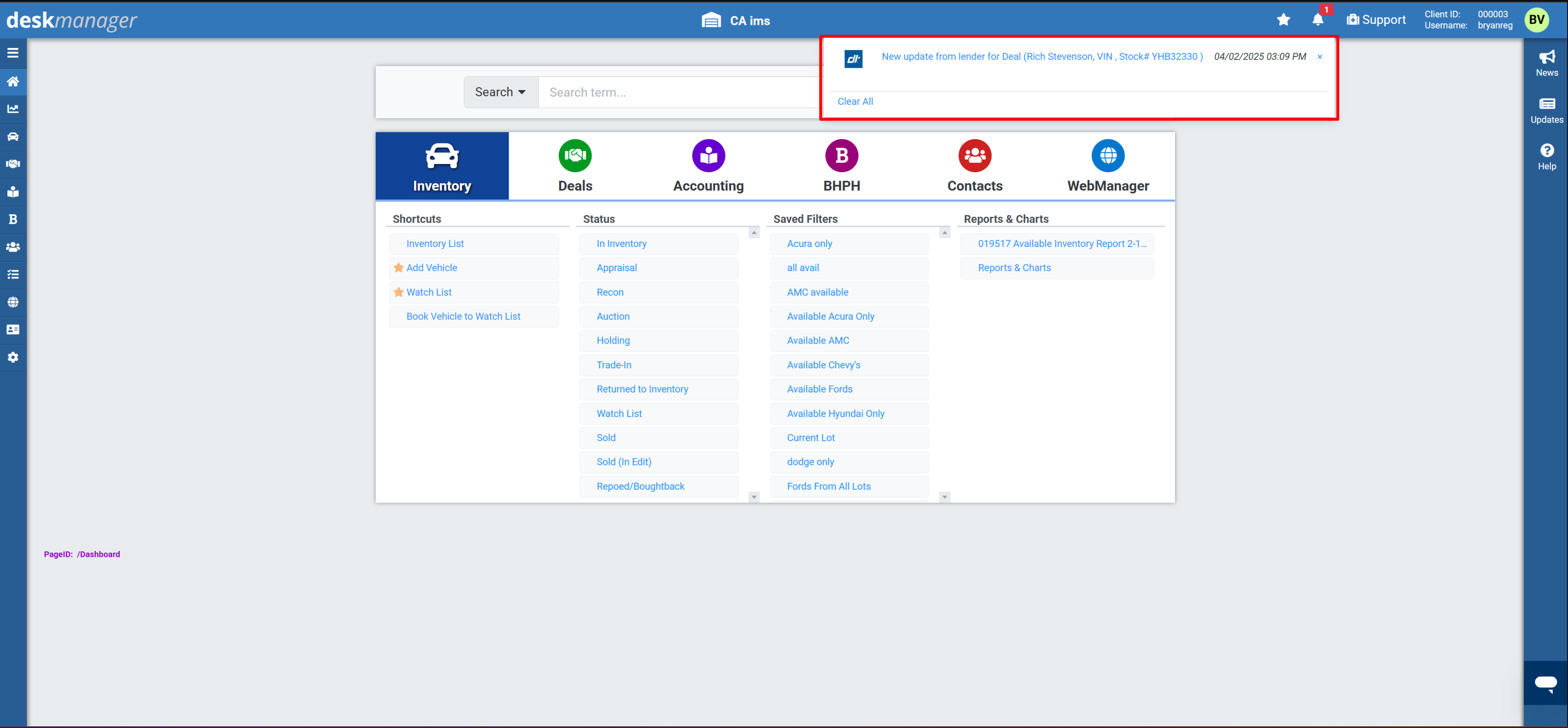The image size is (1568, 728).
Task: Select the Repoed/Boughtback status
Action: pos(659,486)
